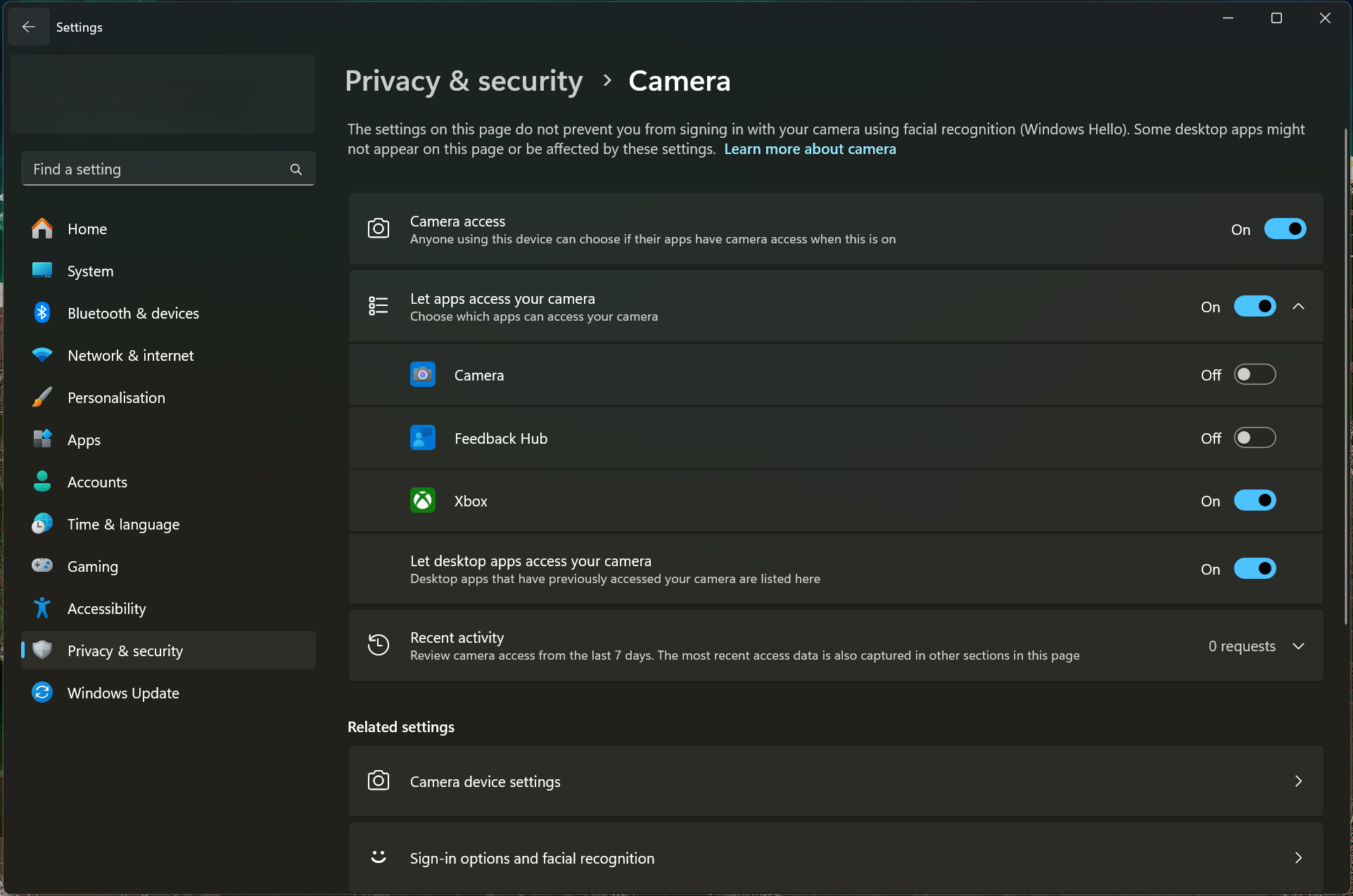This screenshot has height=896, width=1353.
Task: Select Privacy & security in the sidebar
Action: pyautogui.click(x=125, y=651)
